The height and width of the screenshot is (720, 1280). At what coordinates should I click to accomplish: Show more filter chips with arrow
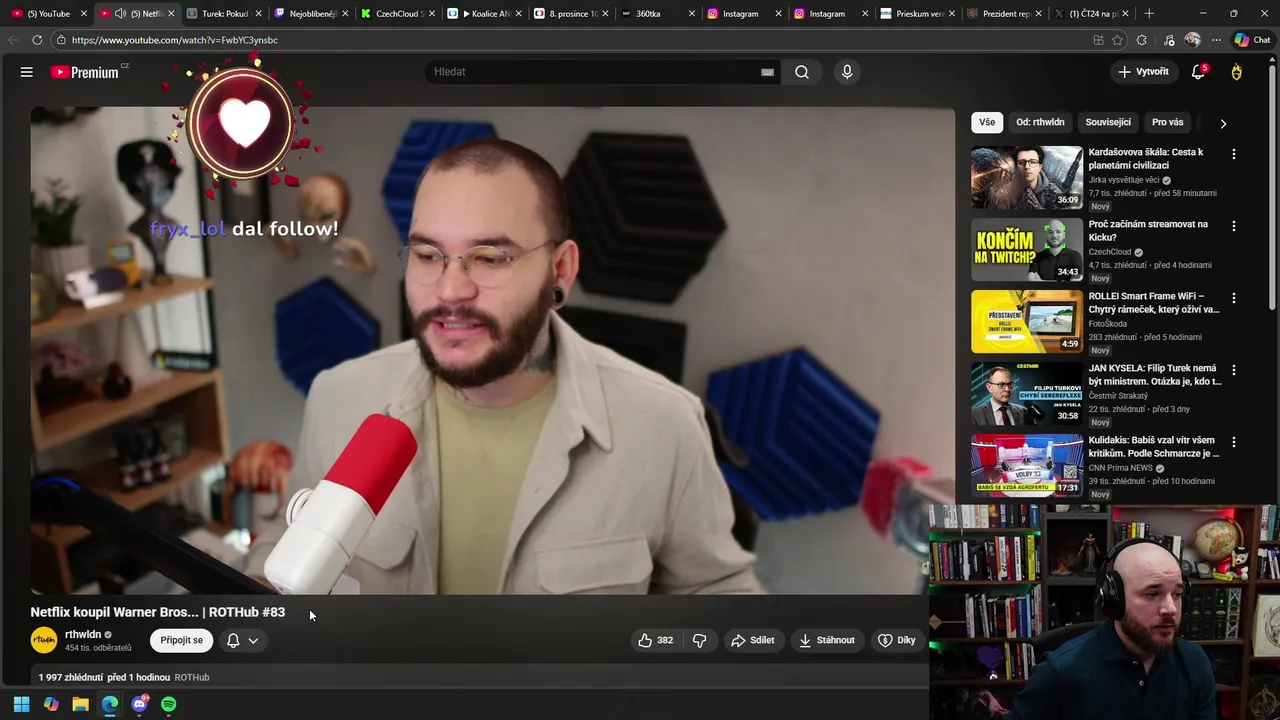click(1223, 123)
